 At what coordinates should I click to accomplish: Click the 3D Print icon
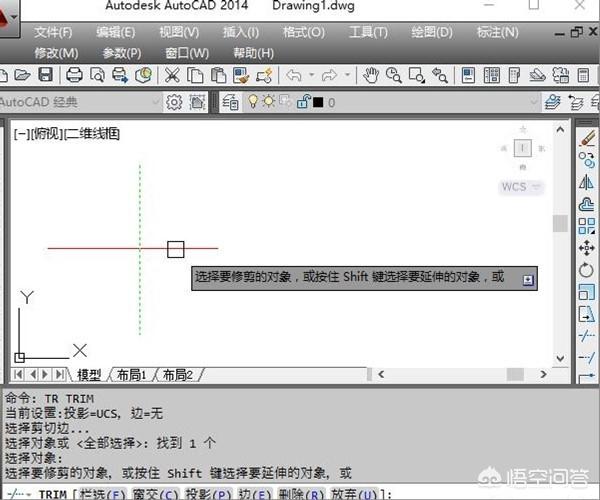(143, 75)
